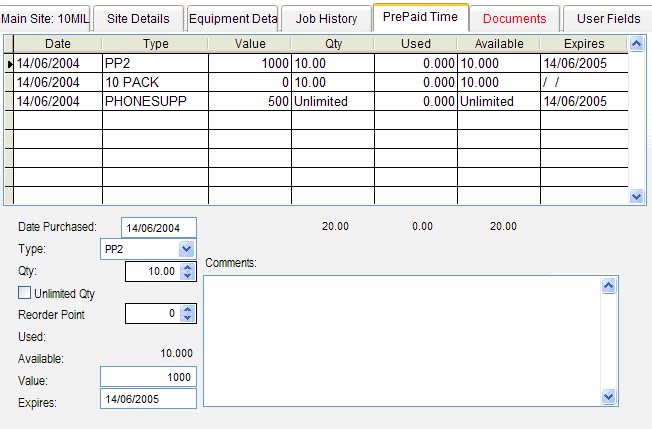Sort by the Expires column header
This screenshot has width=652, height=429.
point(582,44)
